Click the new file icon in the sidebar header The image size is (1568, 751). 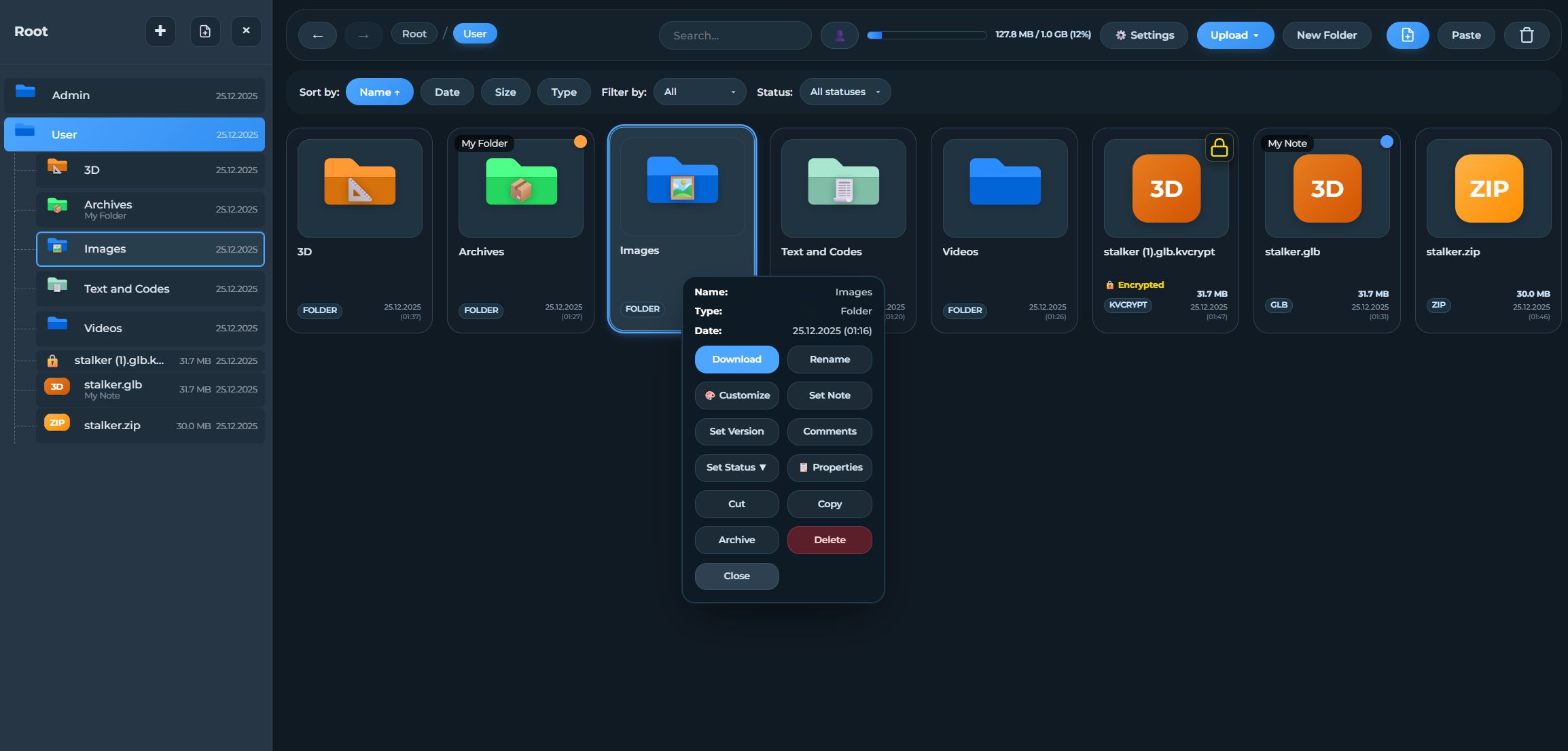coord(204,31)
